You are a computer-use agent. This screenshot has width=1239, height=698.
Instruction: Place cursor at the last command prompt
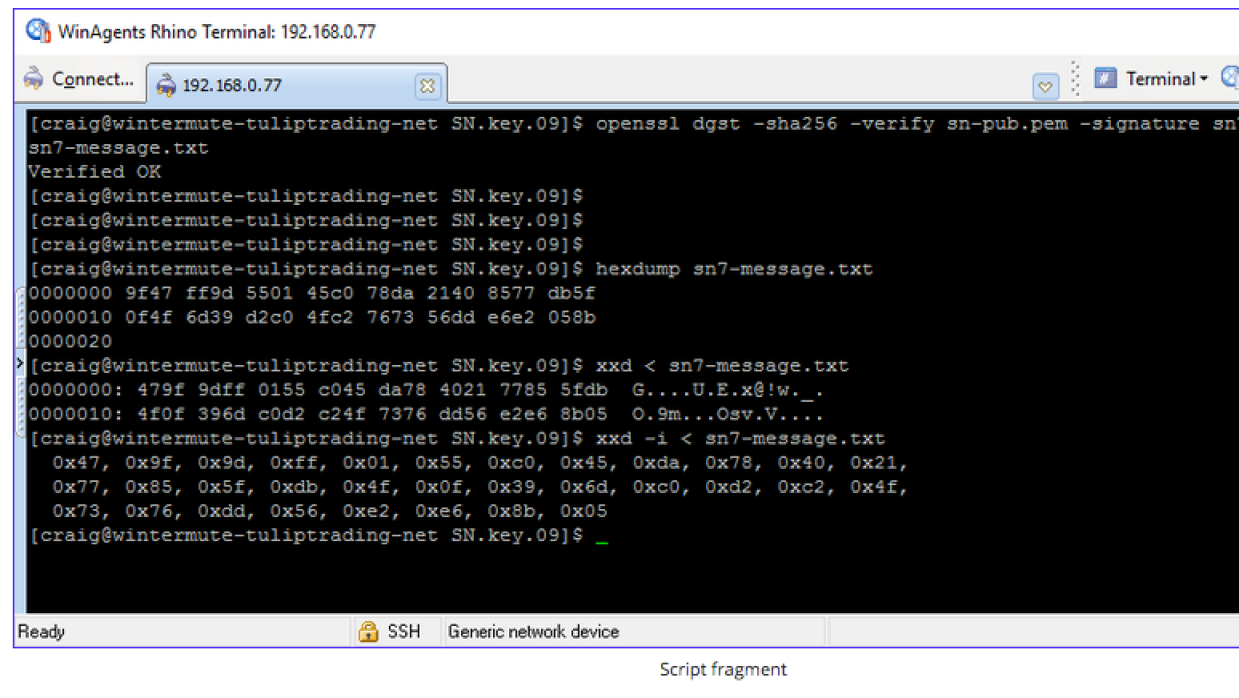[601, 536]
